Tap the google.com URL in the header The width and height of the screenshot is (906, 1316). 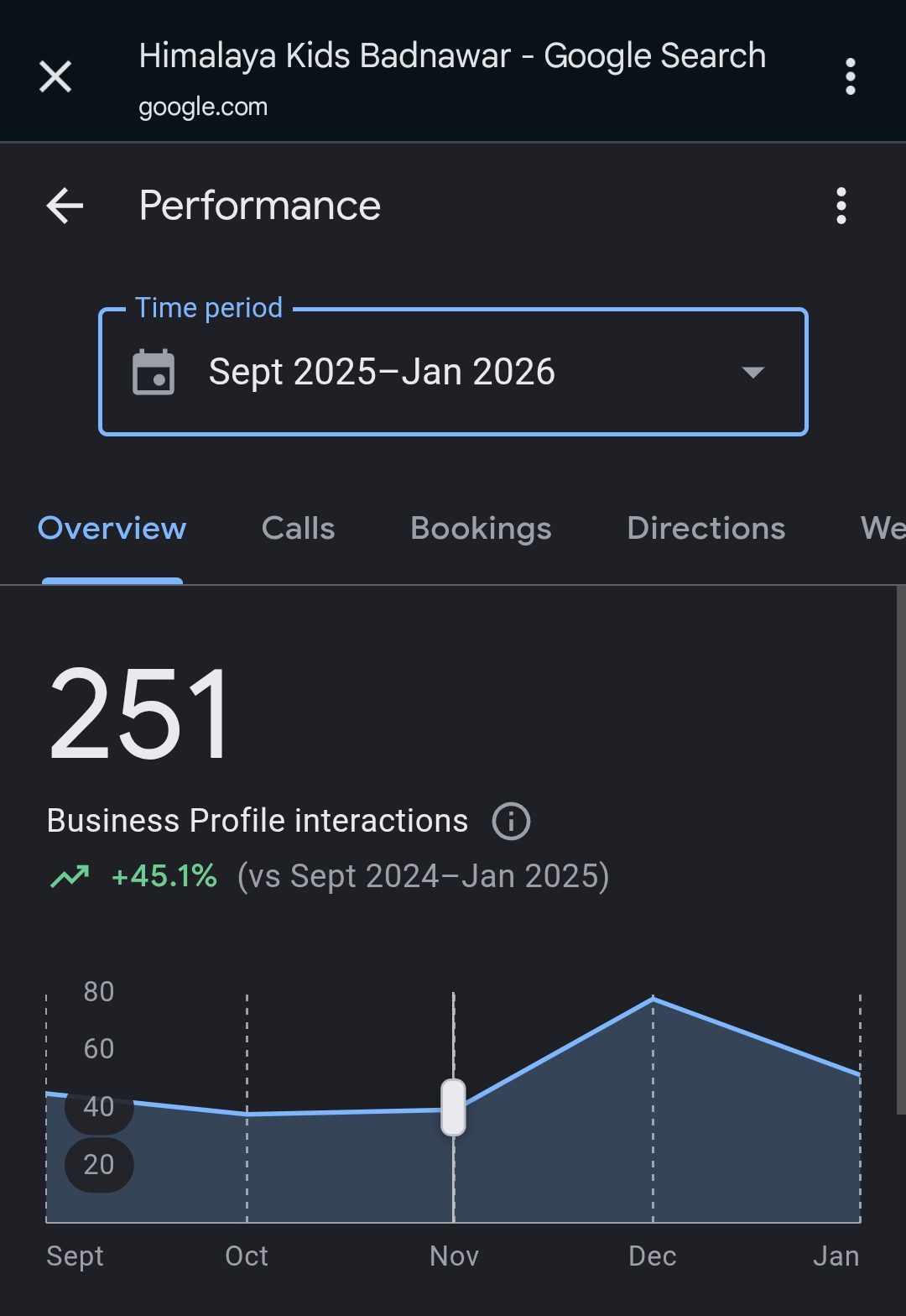[x=203, y=107]
